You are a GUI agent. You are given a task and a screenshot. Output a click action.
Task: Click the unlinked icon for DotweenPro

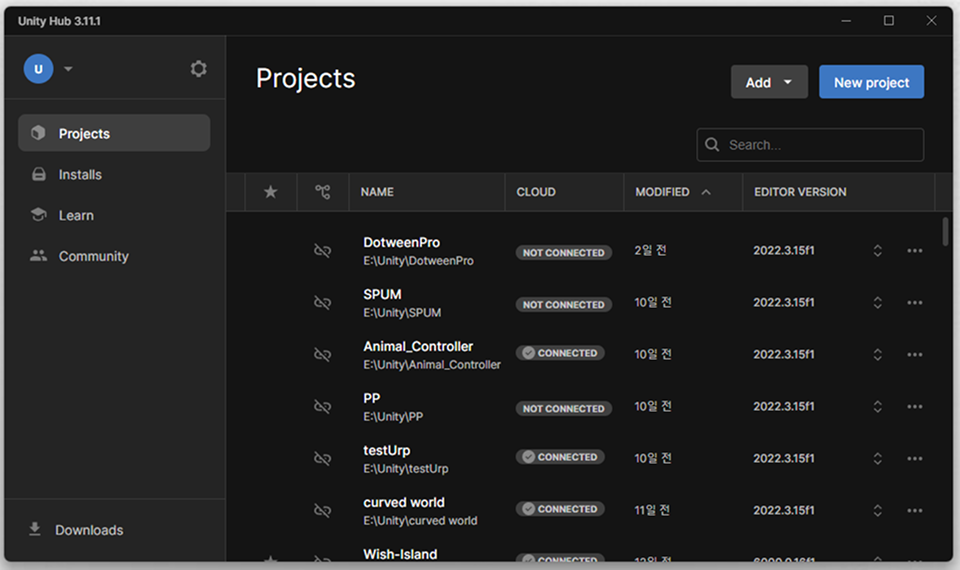323,250
